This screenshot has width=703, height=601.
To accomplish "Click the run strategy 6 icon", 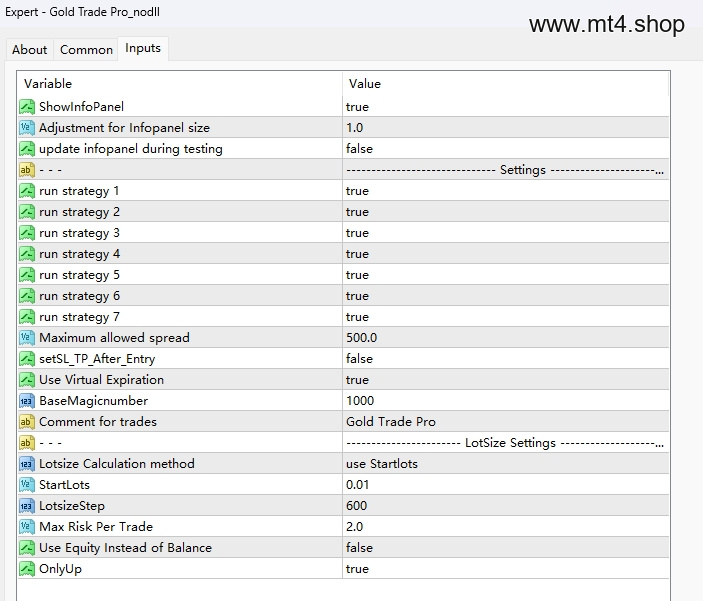I will 27,296.
